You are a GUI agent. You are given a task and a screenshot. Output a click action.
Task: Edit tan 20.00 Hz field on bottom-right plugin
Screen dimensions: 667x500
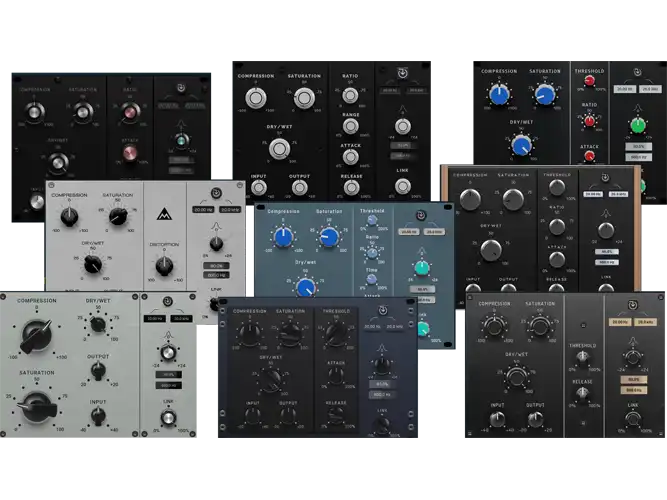point(619,322)
